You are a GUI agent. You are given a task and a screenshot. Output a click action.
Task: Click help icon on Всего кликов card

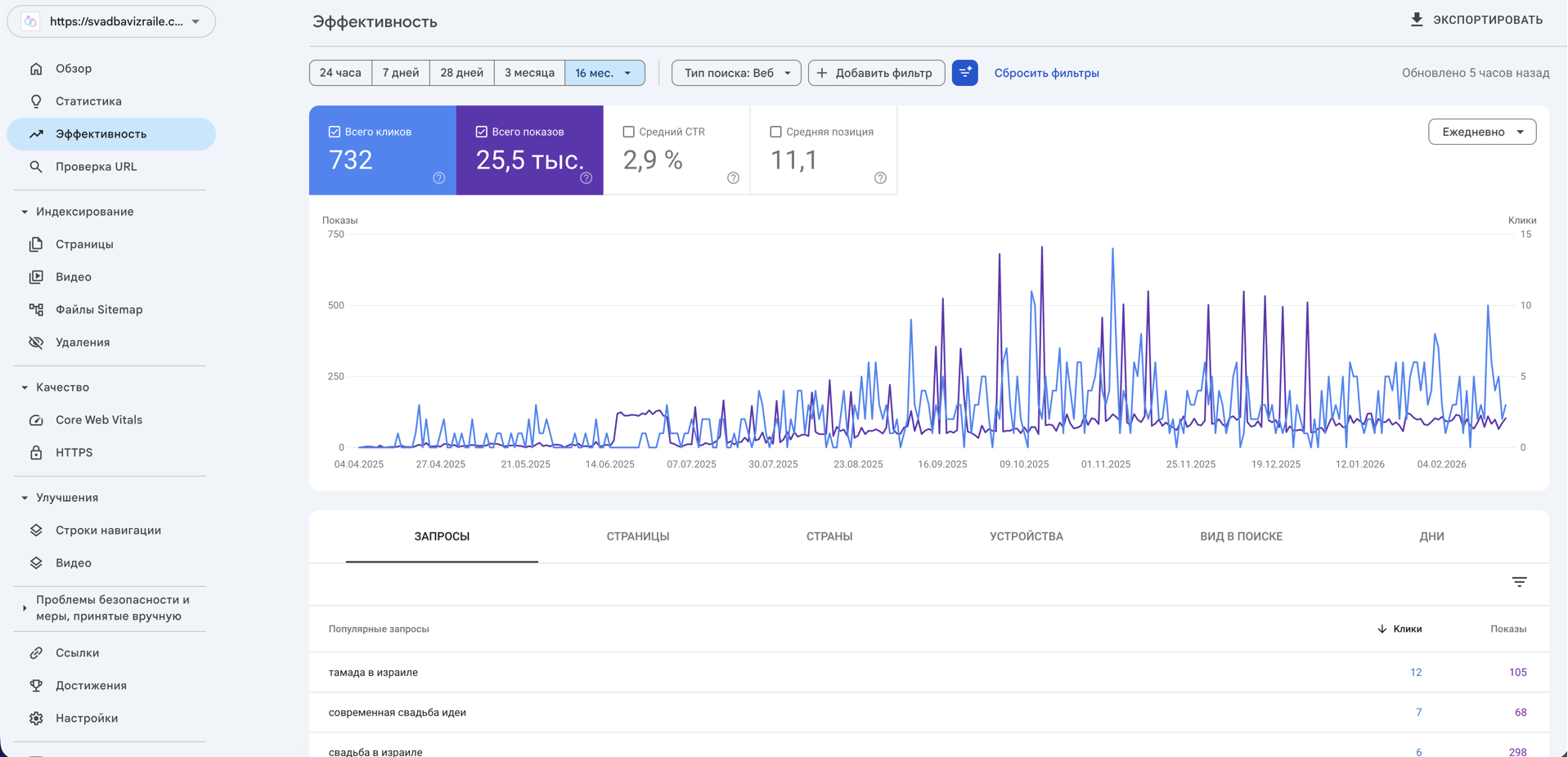click(x=439, y=178)
